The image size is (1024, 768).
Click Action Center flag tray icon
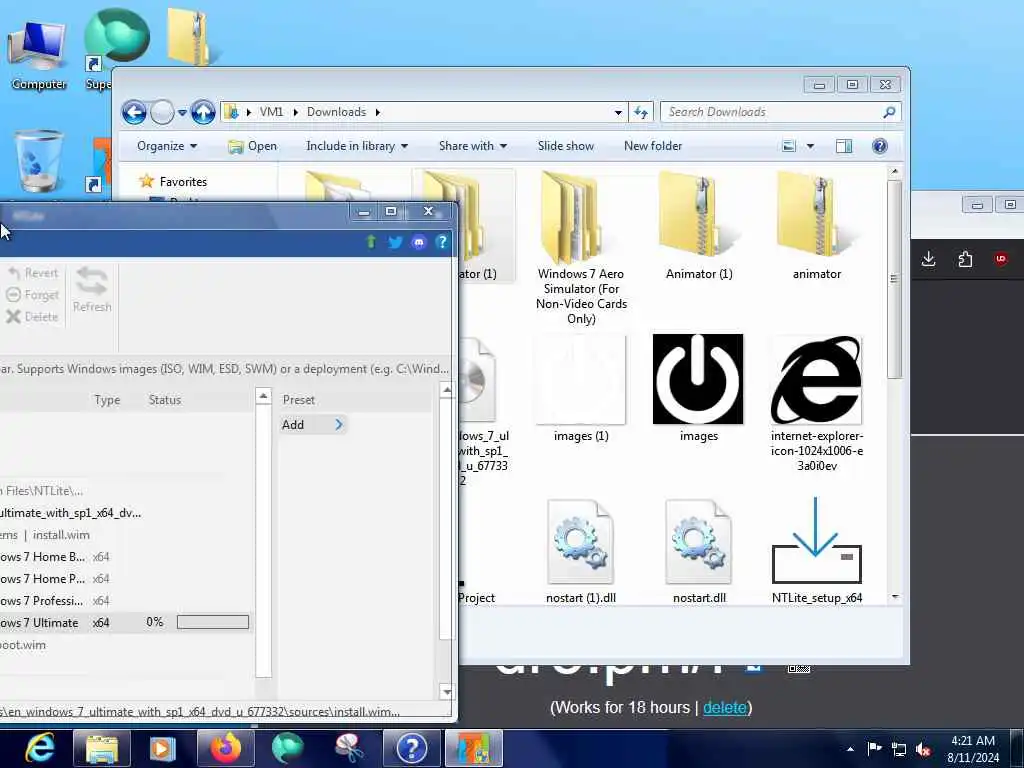(874, 749)
